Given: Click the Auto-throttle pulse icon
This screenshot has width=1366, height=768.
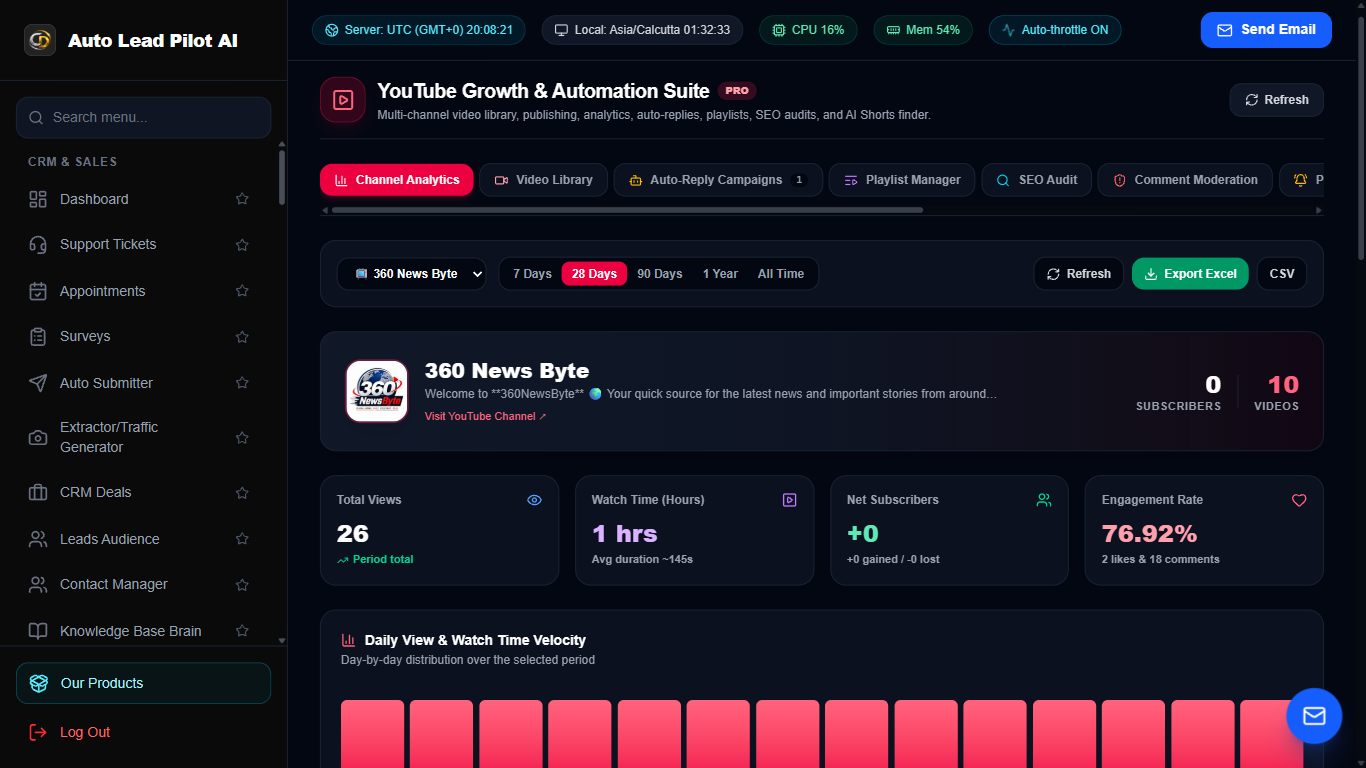Looking at the screenshot, I should tap(1009, 30).
